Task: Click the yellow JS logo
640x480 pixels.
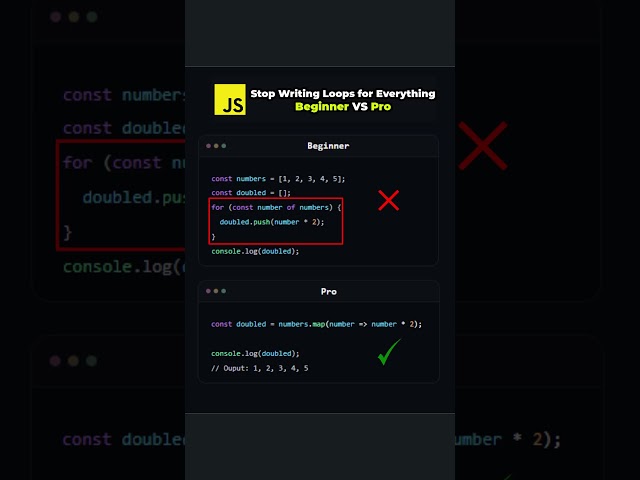Action: (230, 100)
